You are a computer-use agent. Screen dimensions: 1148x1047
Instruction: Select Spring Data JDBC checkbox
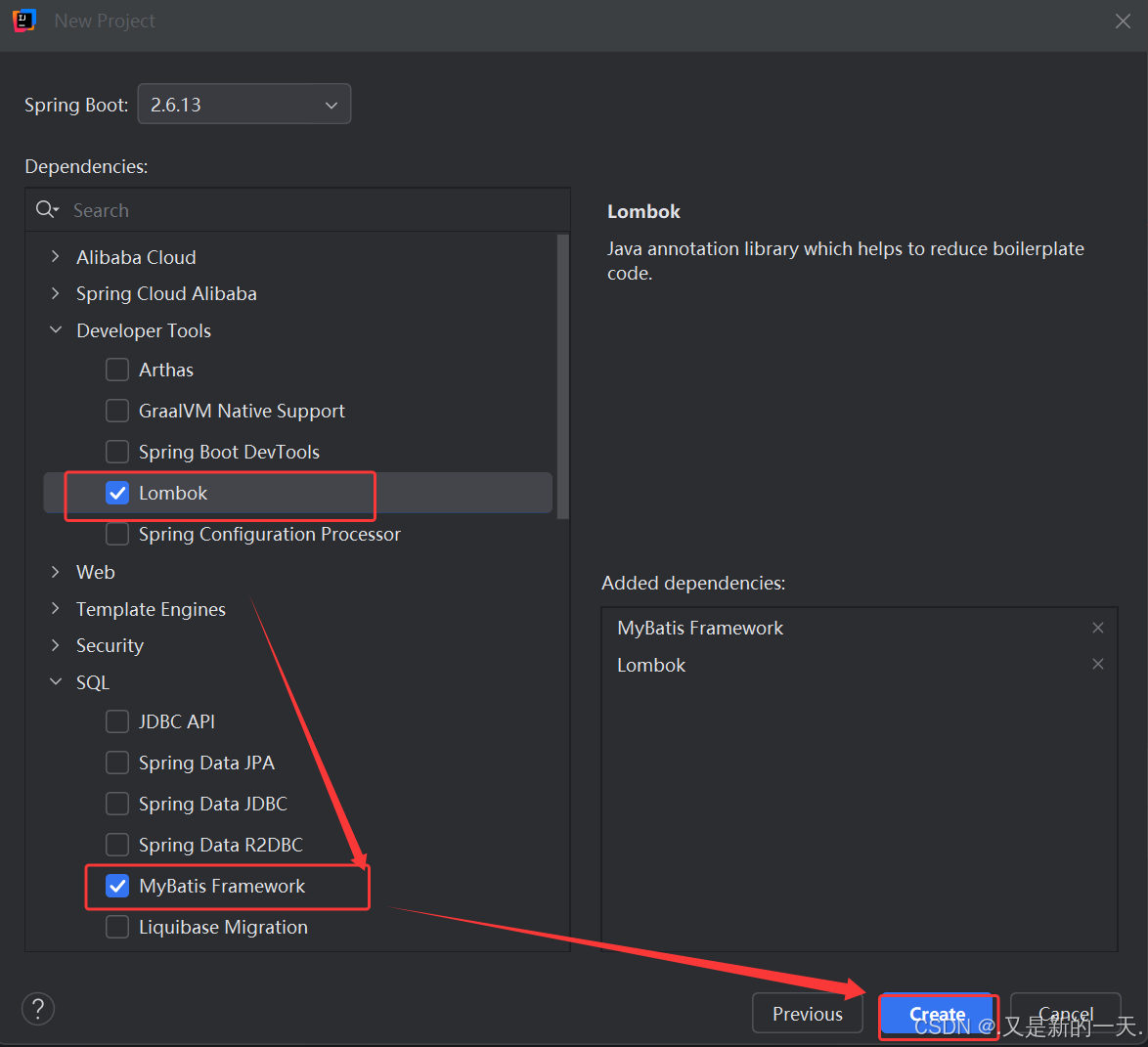117,804
